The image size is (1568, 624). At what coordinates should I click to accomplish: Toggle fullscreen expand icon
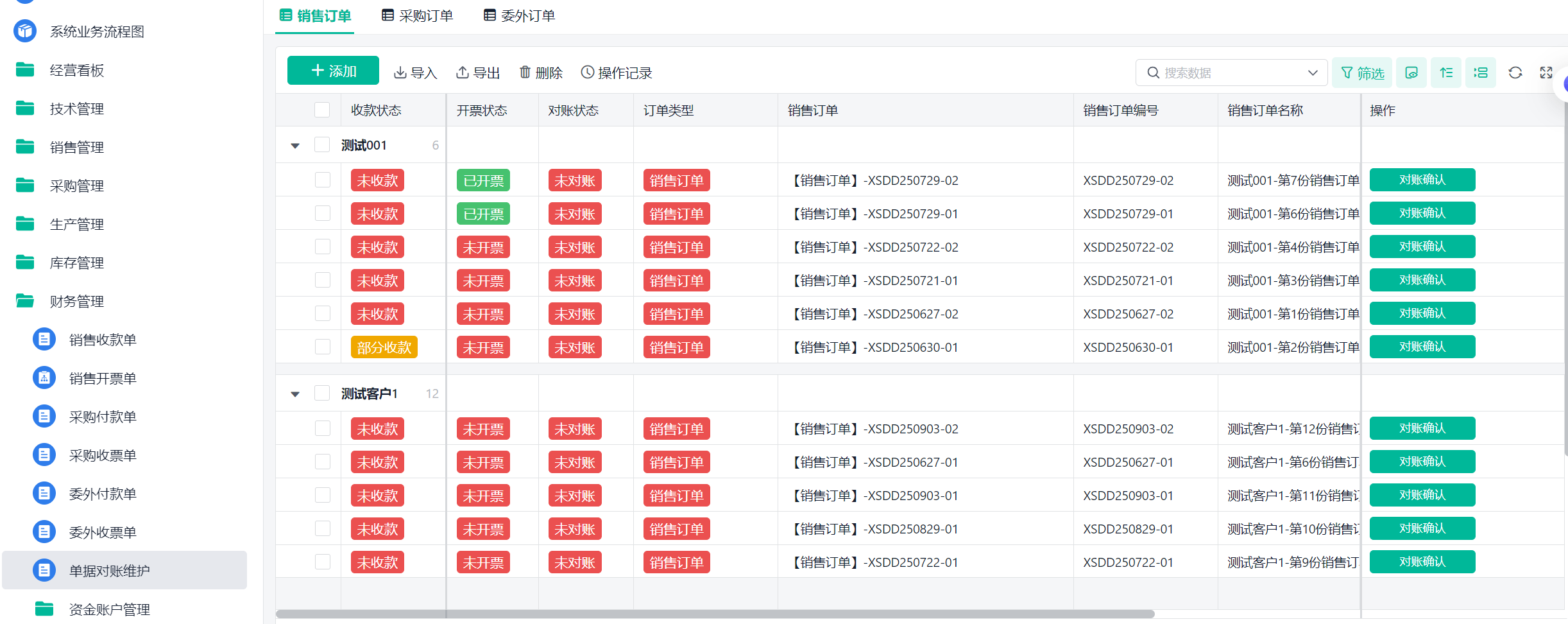coord(1546,73)
